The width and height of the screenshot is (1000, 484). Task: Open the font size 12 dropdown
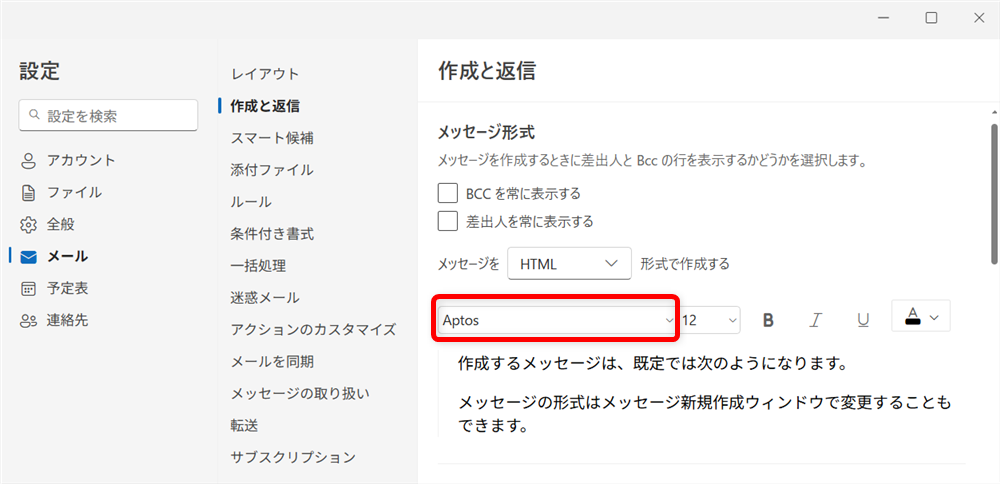pos(710,320)
